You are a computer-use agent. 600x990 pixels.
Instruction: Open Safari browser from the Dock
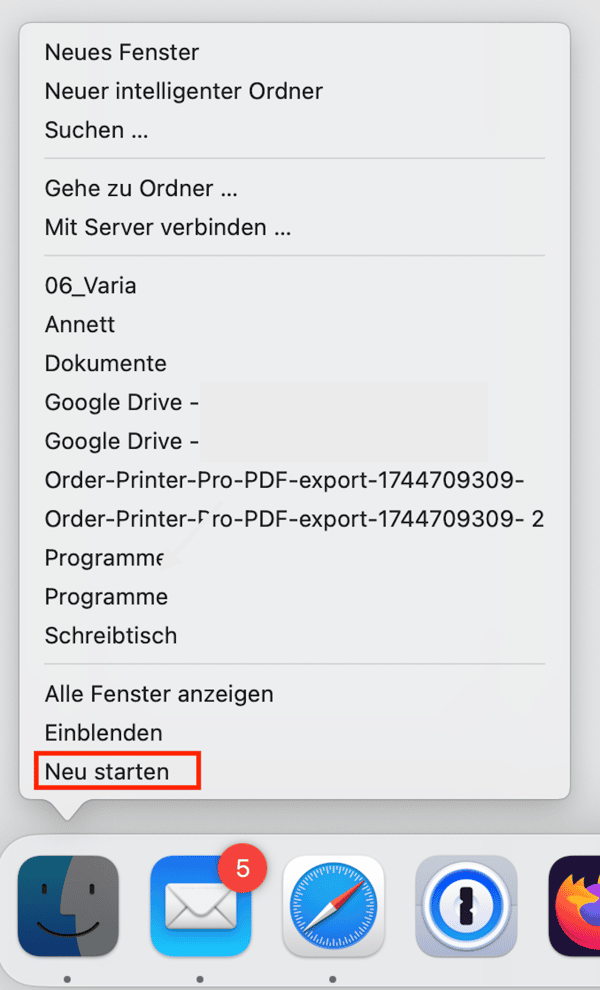click(x=333, y=905)
